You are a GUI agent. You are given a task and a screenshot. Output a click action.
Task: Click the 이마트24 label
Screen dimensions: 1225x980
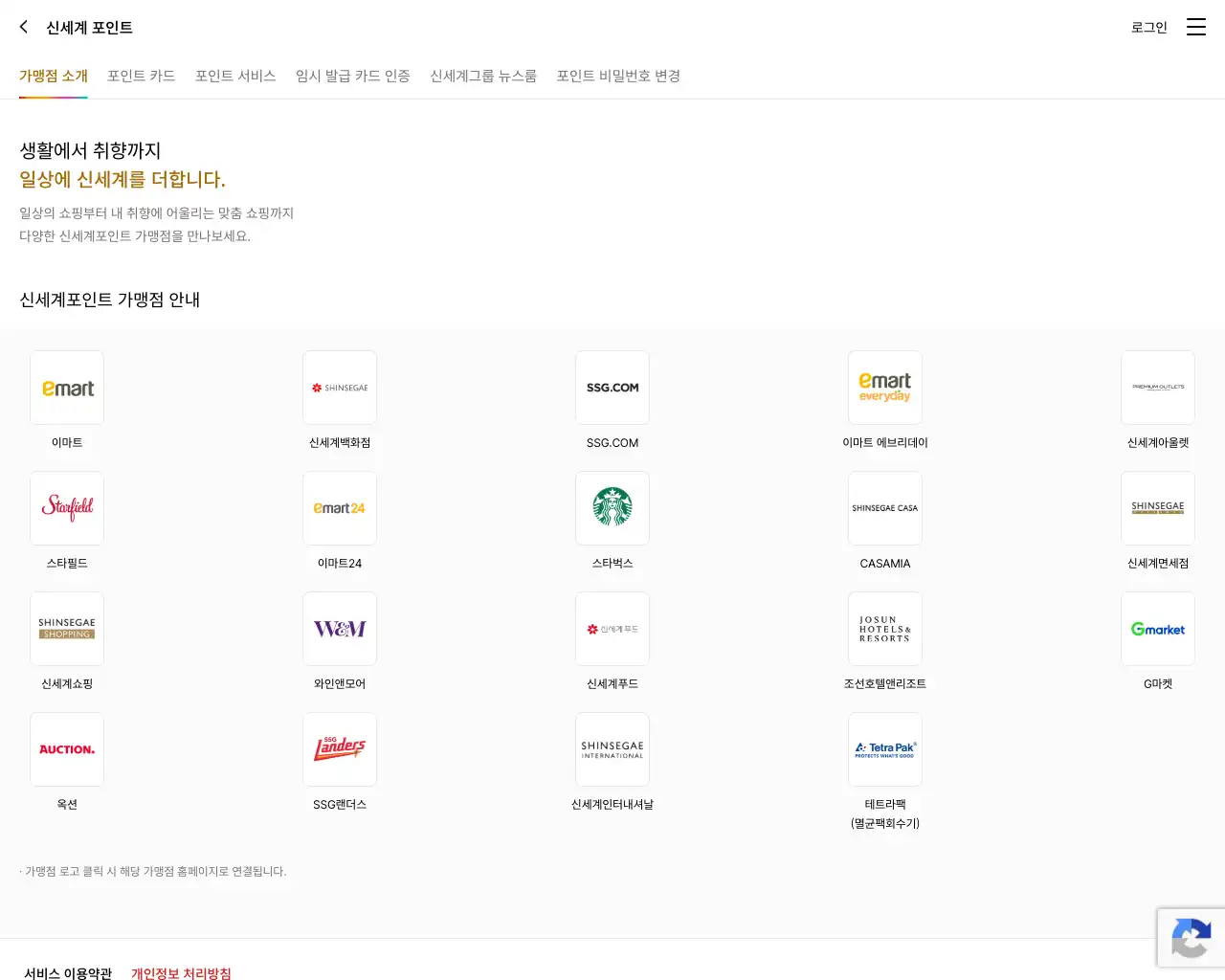tap(340, 564)
